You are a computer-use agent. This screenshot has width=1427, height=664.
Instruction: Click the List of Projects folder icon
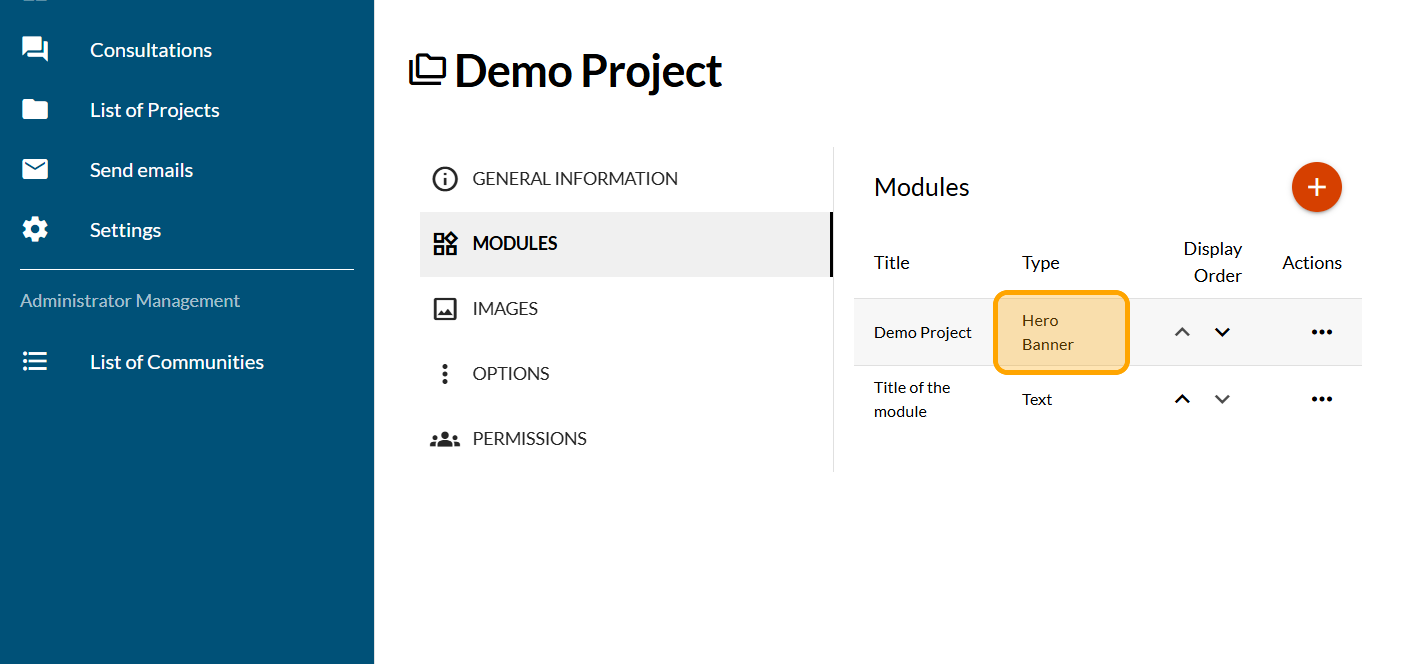tap(35, 110)
